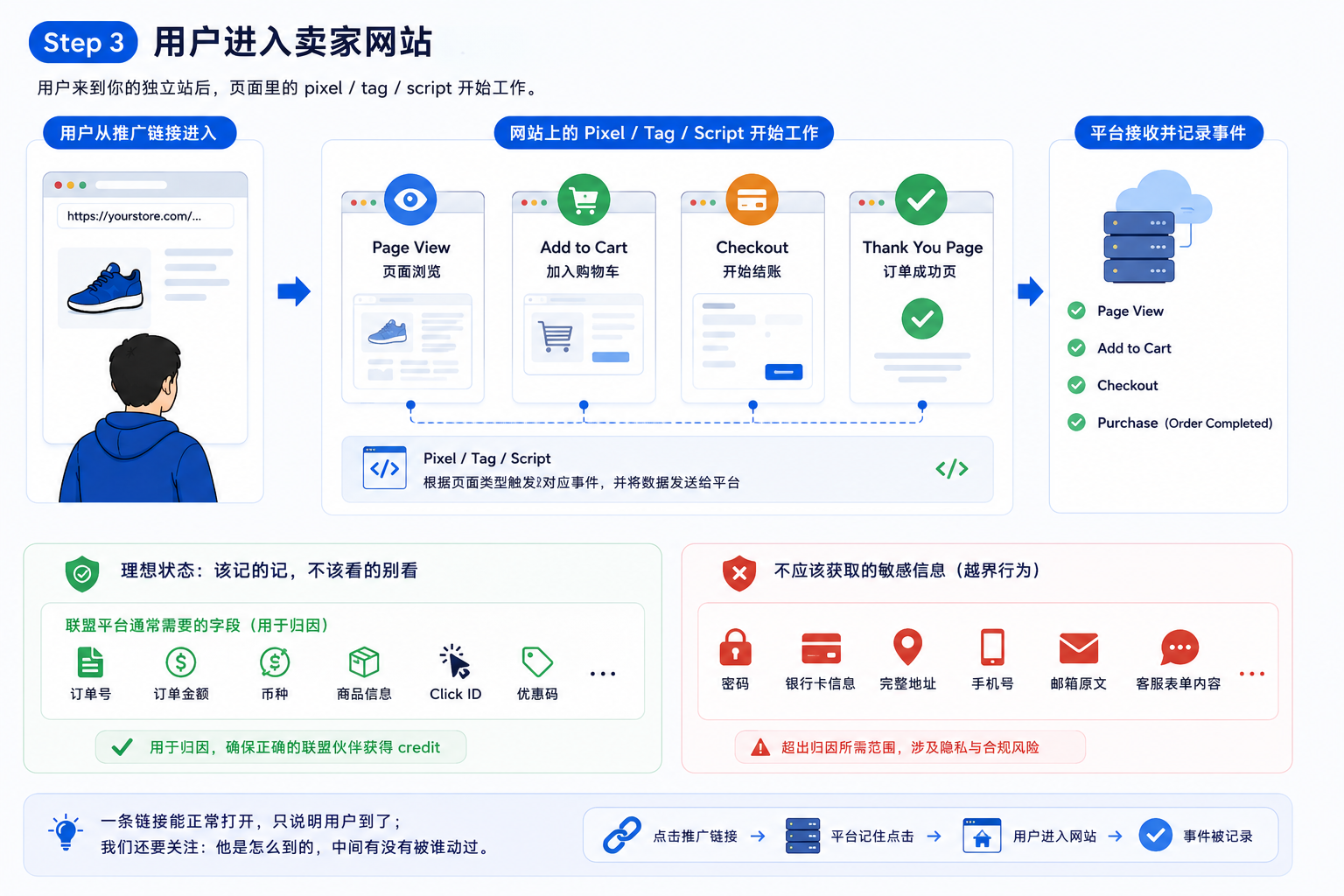
Task: Click the red bank card icon above 银行卡信息
Action: [x=821, y=648]
